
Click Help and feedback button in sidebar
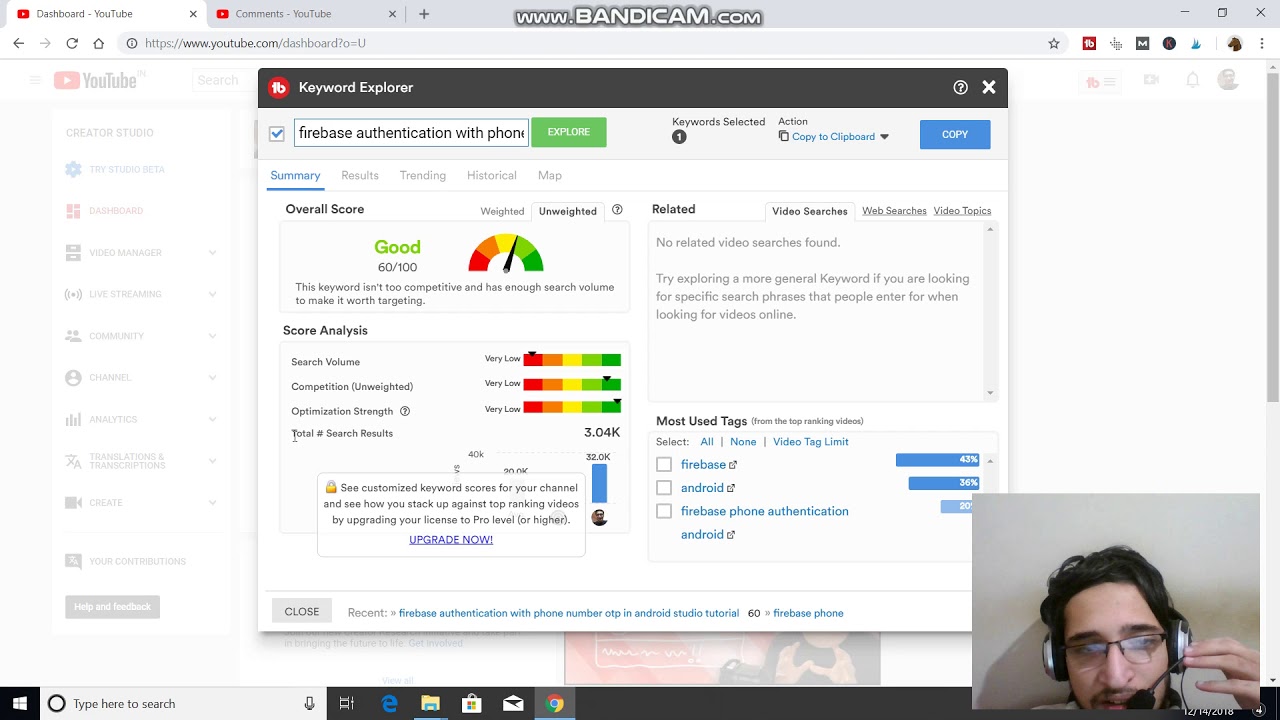click(112, 607)
